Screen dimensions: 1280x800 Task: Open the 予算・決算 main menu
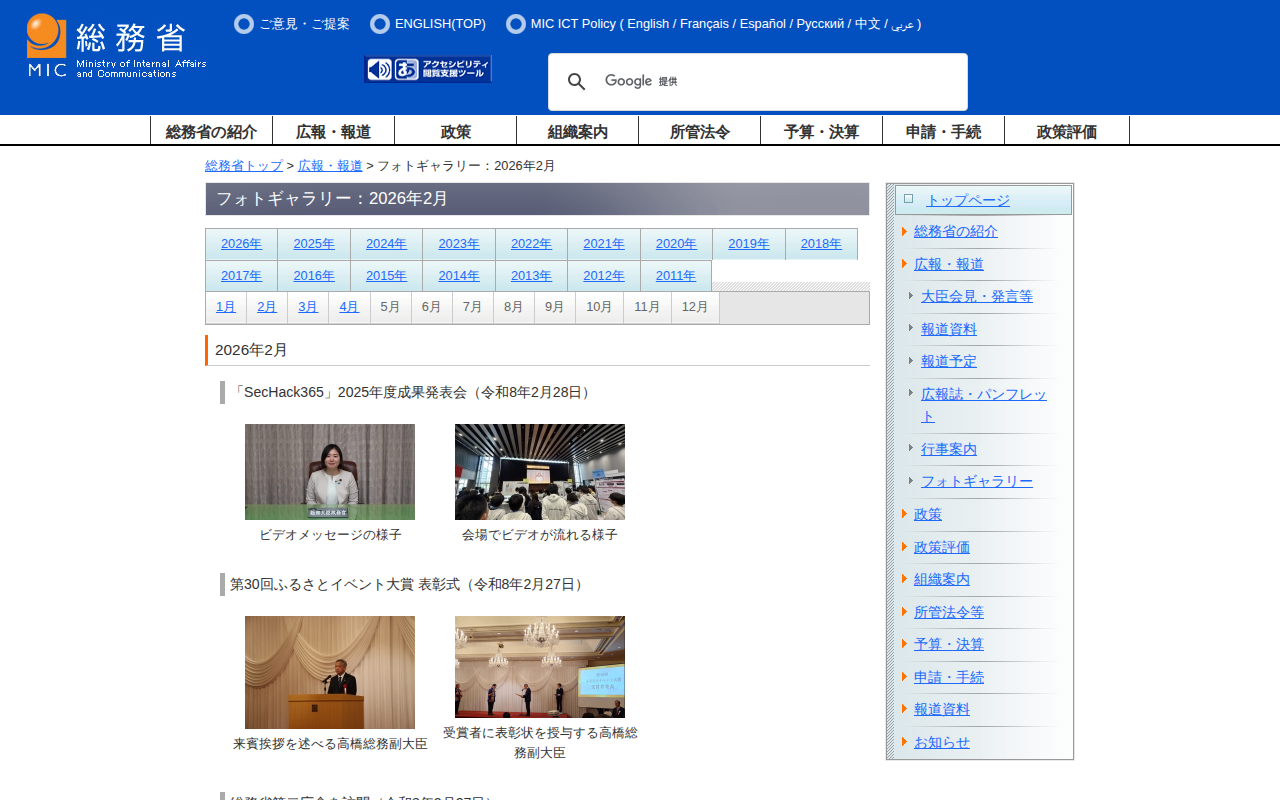(822, 131)
